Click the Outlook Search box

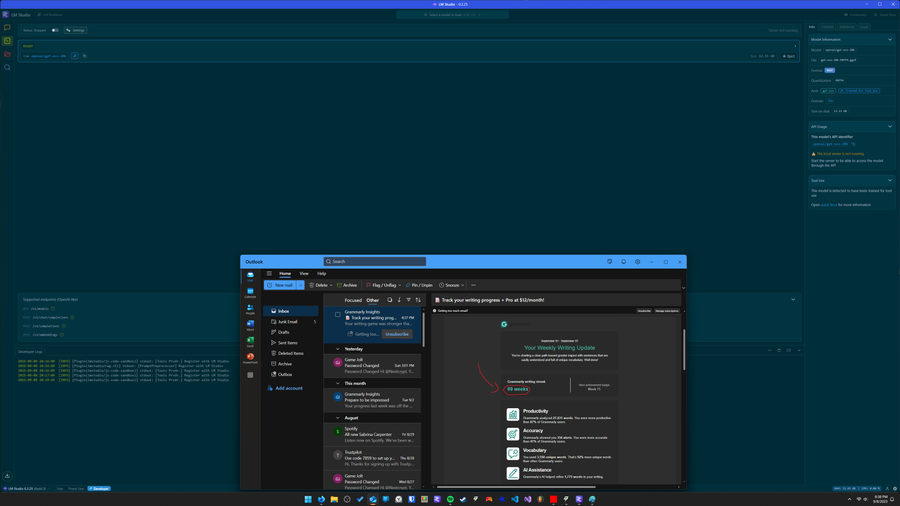375,262
